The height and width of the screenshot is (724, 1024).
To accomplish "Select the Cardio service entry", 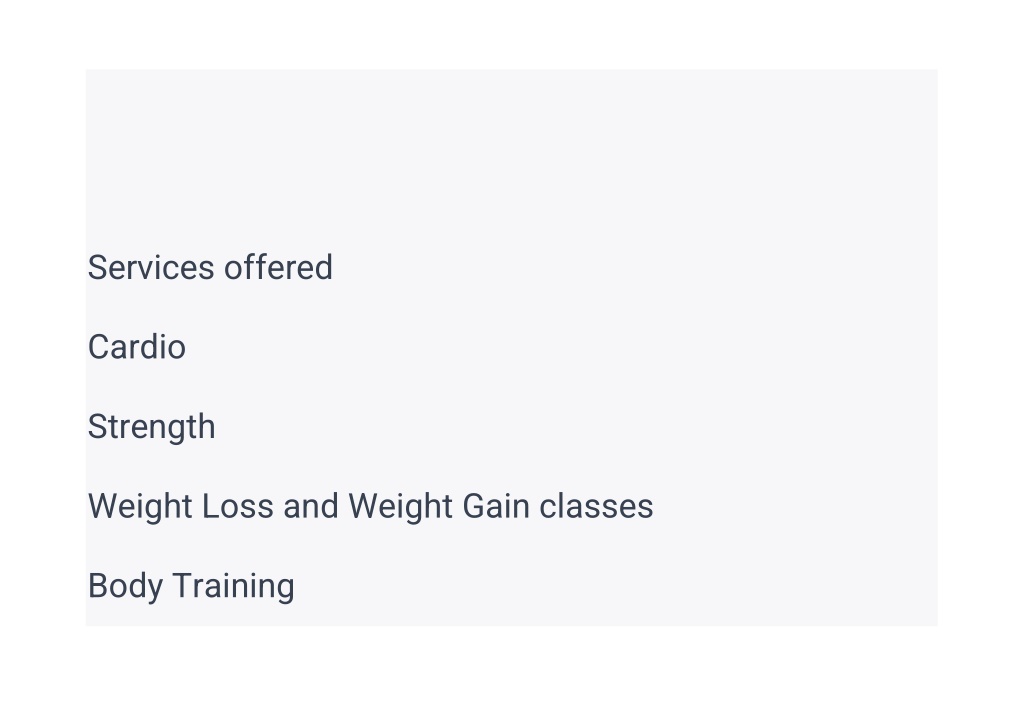I will (x=136, y=347).
